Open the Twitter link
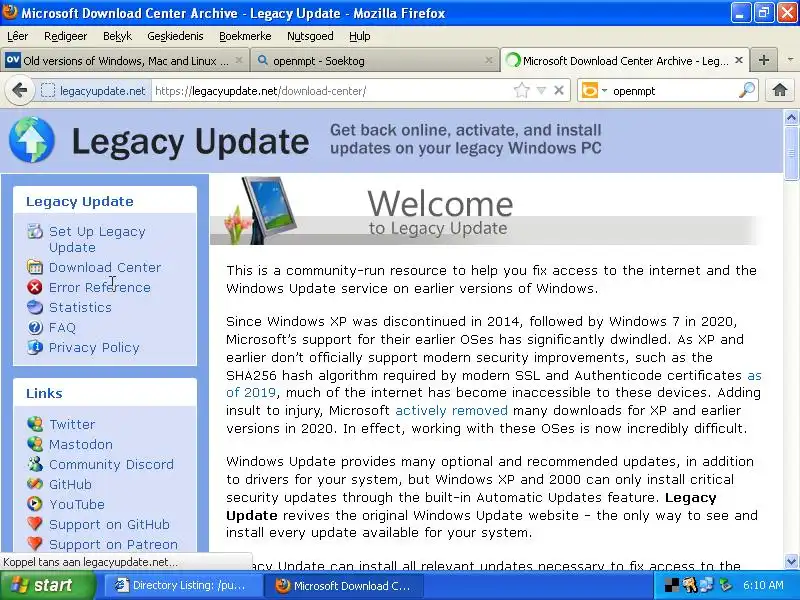The width and height of the screenshot is (800, 600). click(x=72, y=424)
